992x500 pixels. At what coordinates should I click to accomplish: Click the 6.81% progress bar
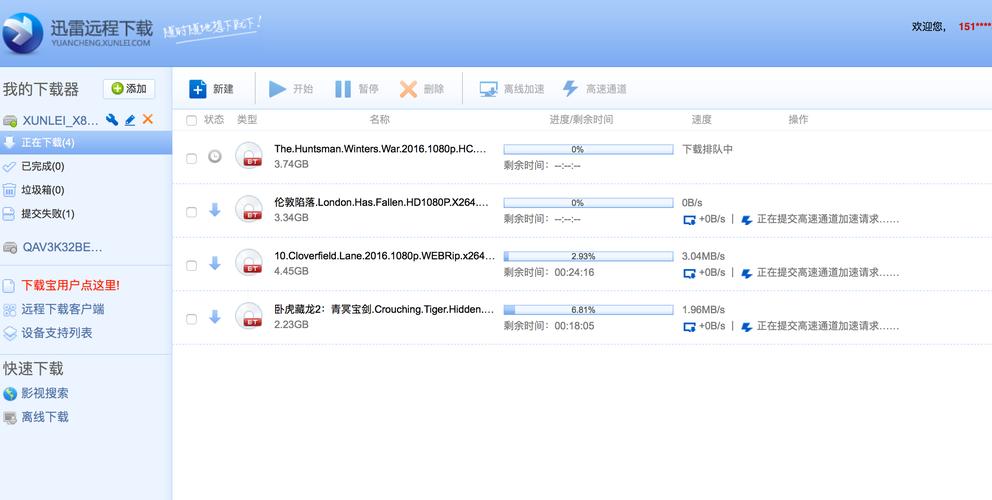pos(588,310)
